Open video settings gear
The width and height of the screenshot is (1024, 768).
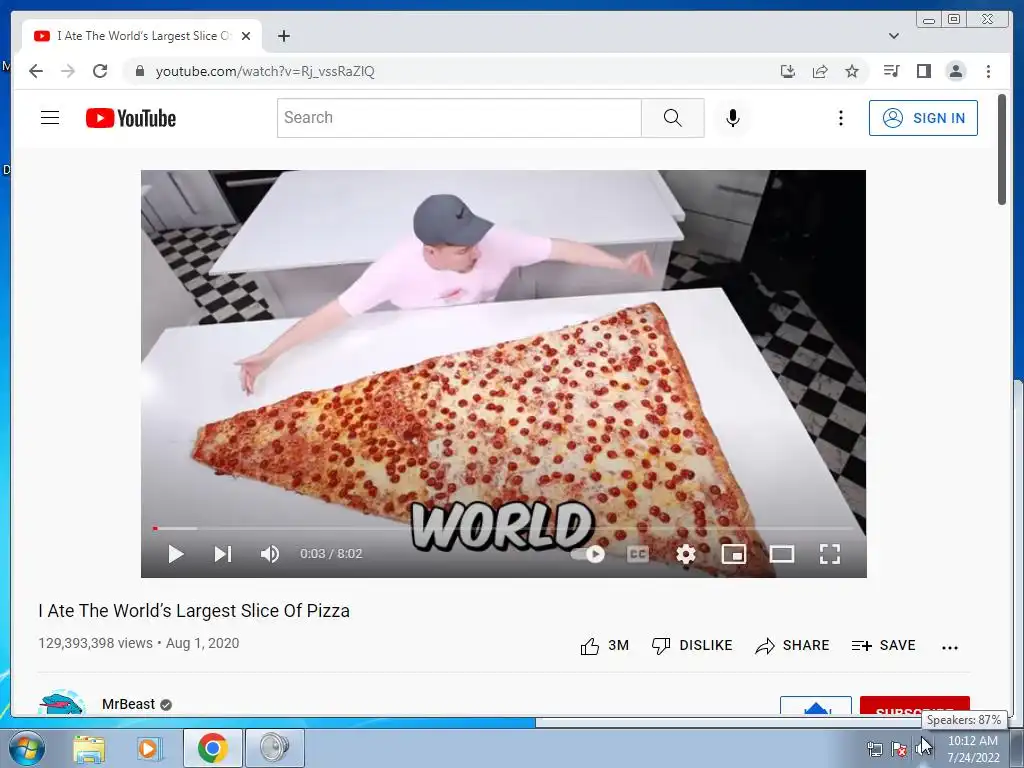[x=686, y=554]
